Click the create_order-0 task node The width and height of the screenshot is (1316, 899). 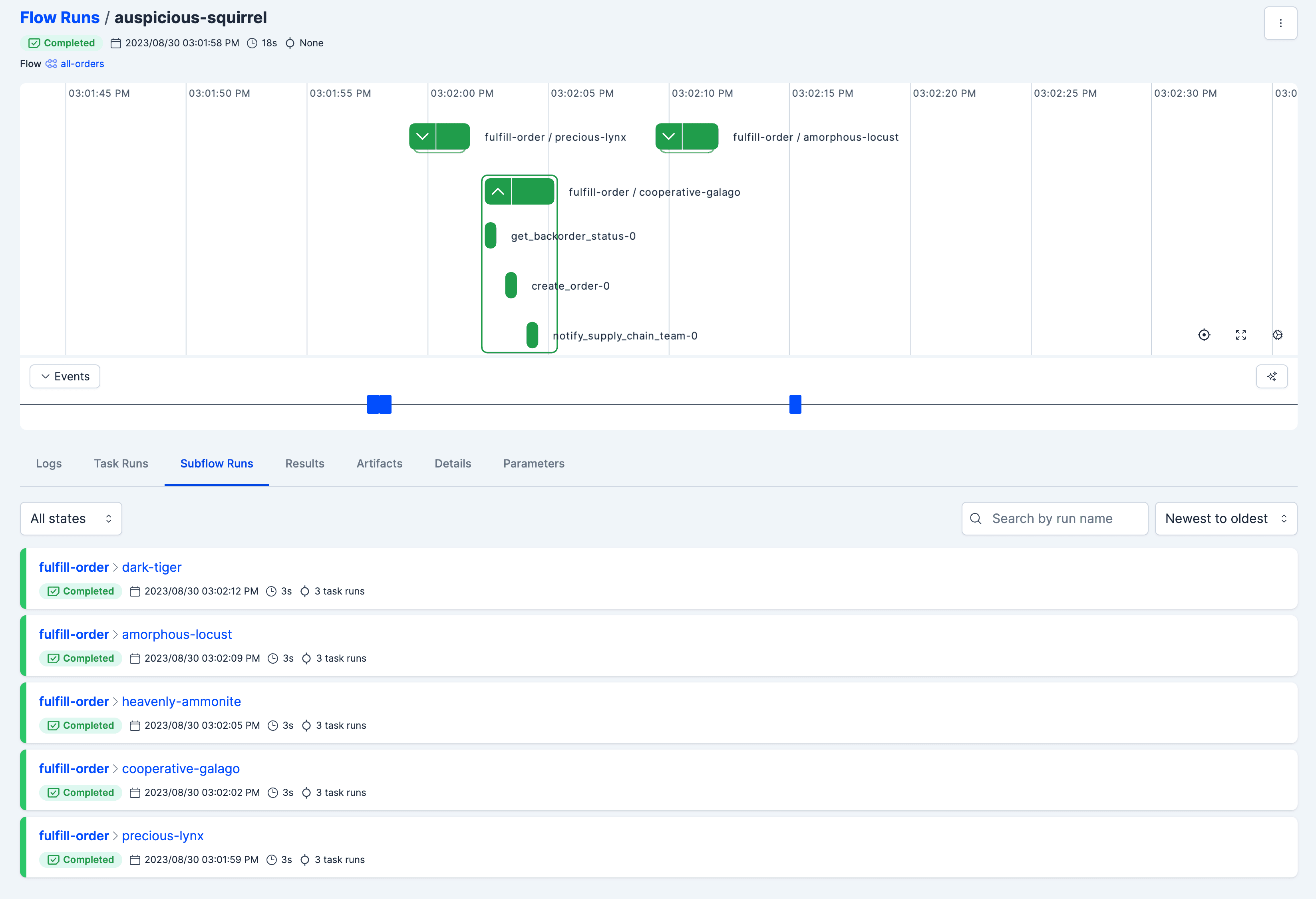pyautogui.click(x=511, y=286)
